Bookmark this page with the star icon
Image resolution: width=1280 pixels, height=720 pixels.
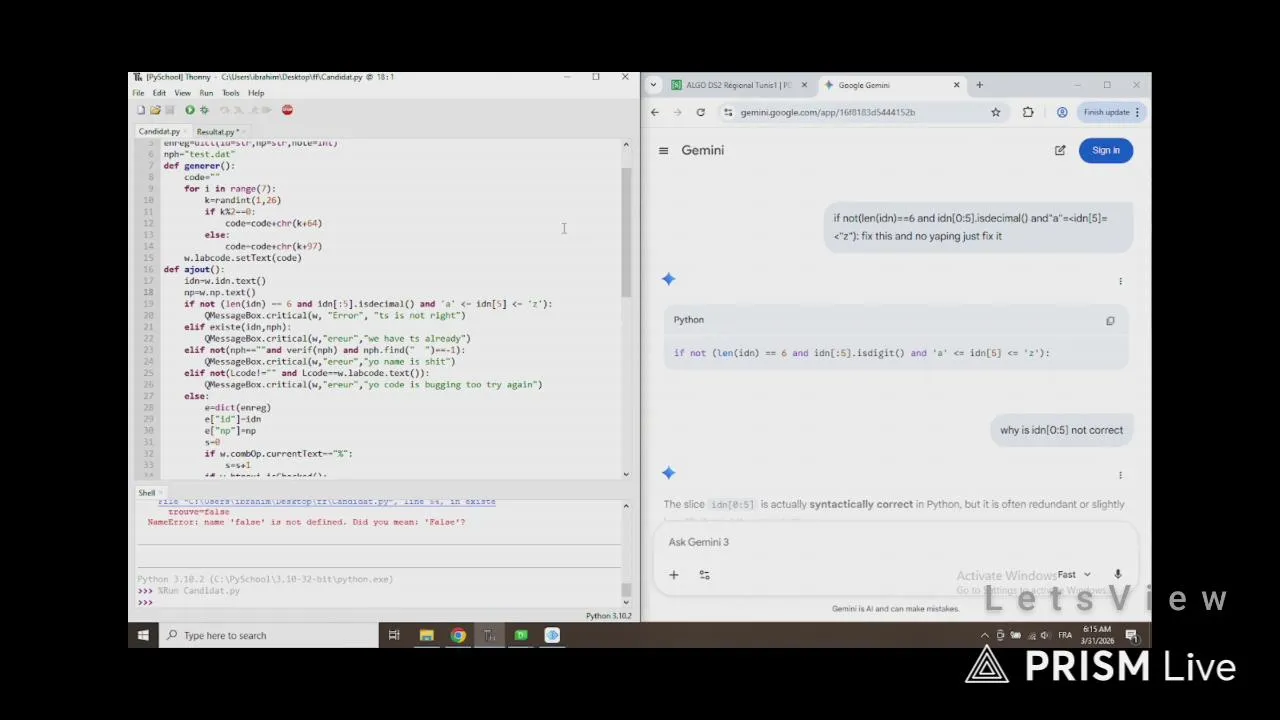tap(995, 112)
